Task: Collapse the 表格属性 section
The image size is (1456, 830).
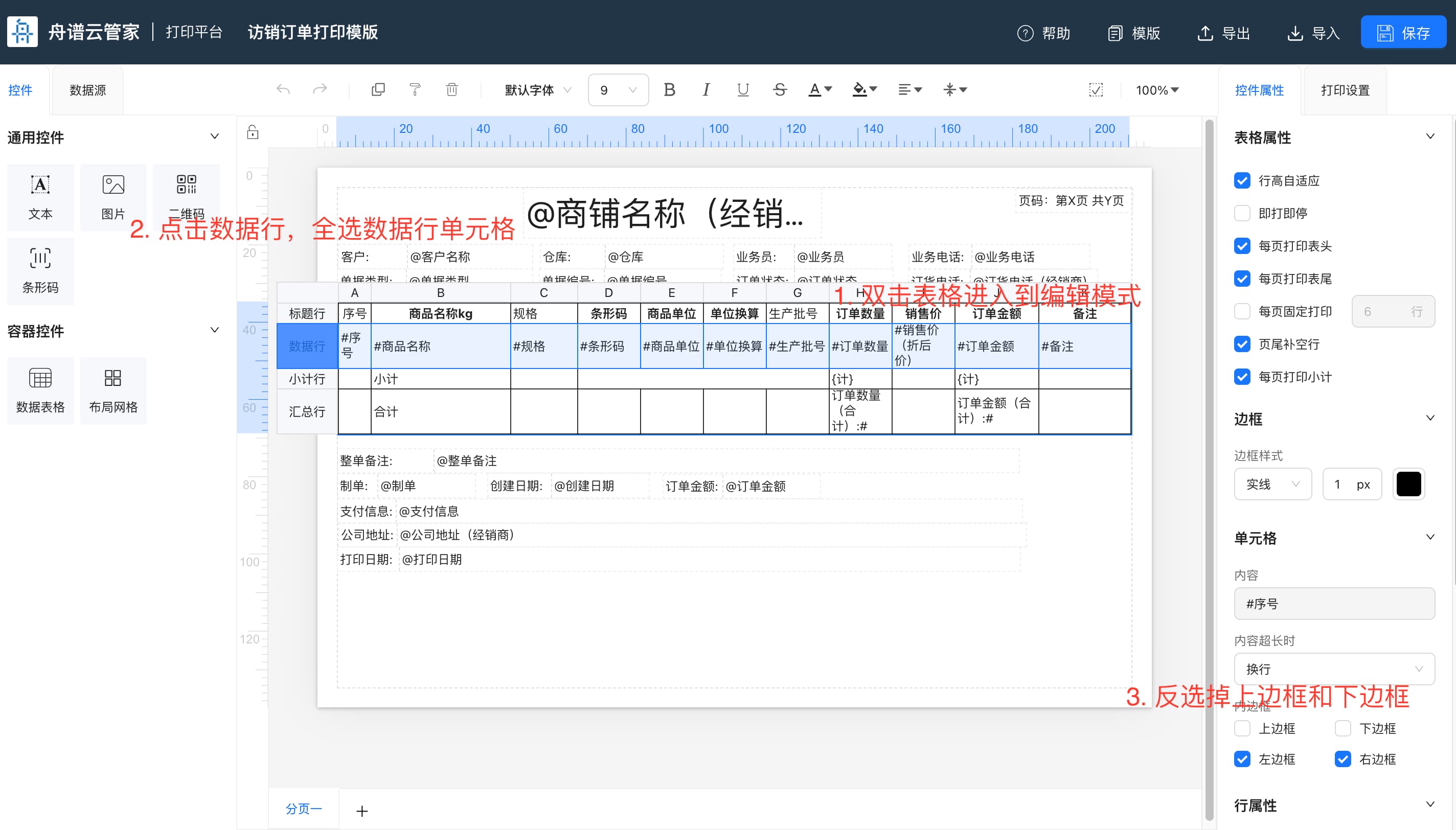Action: tap(1430, 137)
